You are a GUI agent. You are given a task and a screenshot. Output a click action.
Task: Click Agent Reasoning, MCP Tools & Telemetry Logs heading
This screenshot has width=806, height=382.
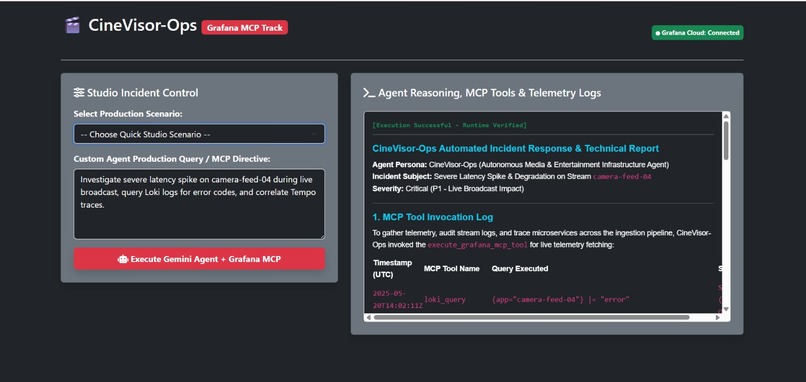click(489, 93)
